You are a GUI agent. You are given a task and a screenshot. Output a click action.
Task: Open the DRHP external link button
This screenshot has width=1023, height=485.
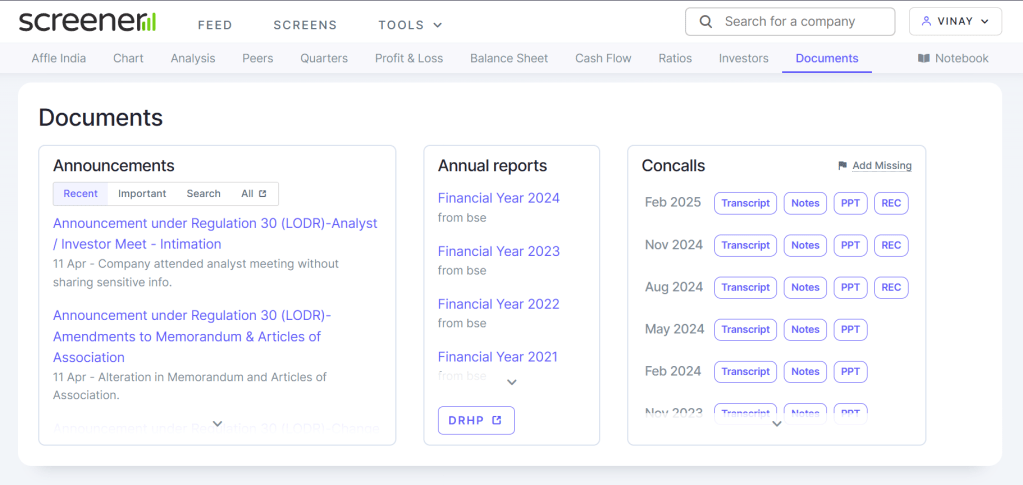[x=476, y=420]
